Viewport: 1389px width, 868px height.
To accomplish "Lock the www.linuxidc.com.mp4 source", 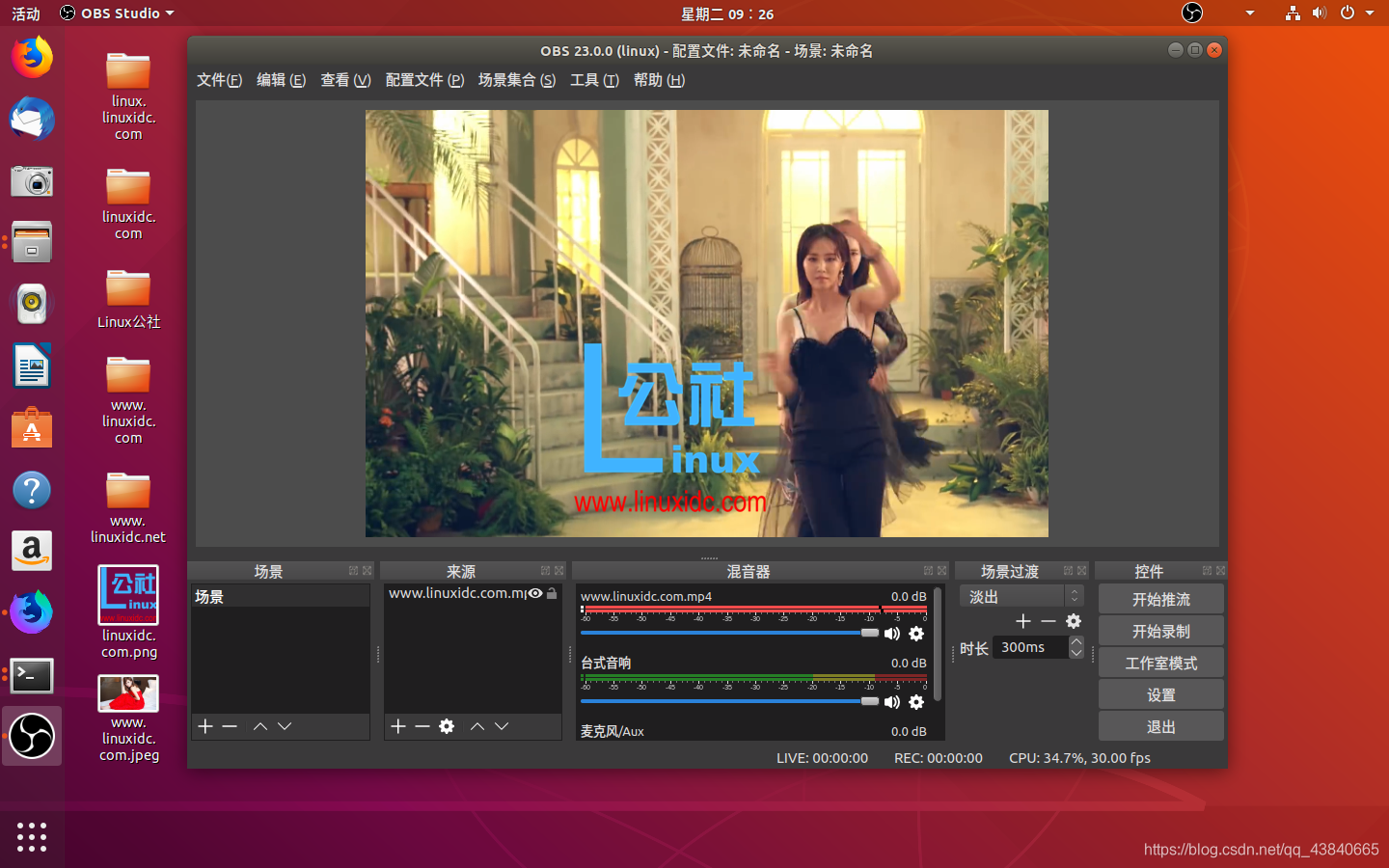I will [552, 593].
